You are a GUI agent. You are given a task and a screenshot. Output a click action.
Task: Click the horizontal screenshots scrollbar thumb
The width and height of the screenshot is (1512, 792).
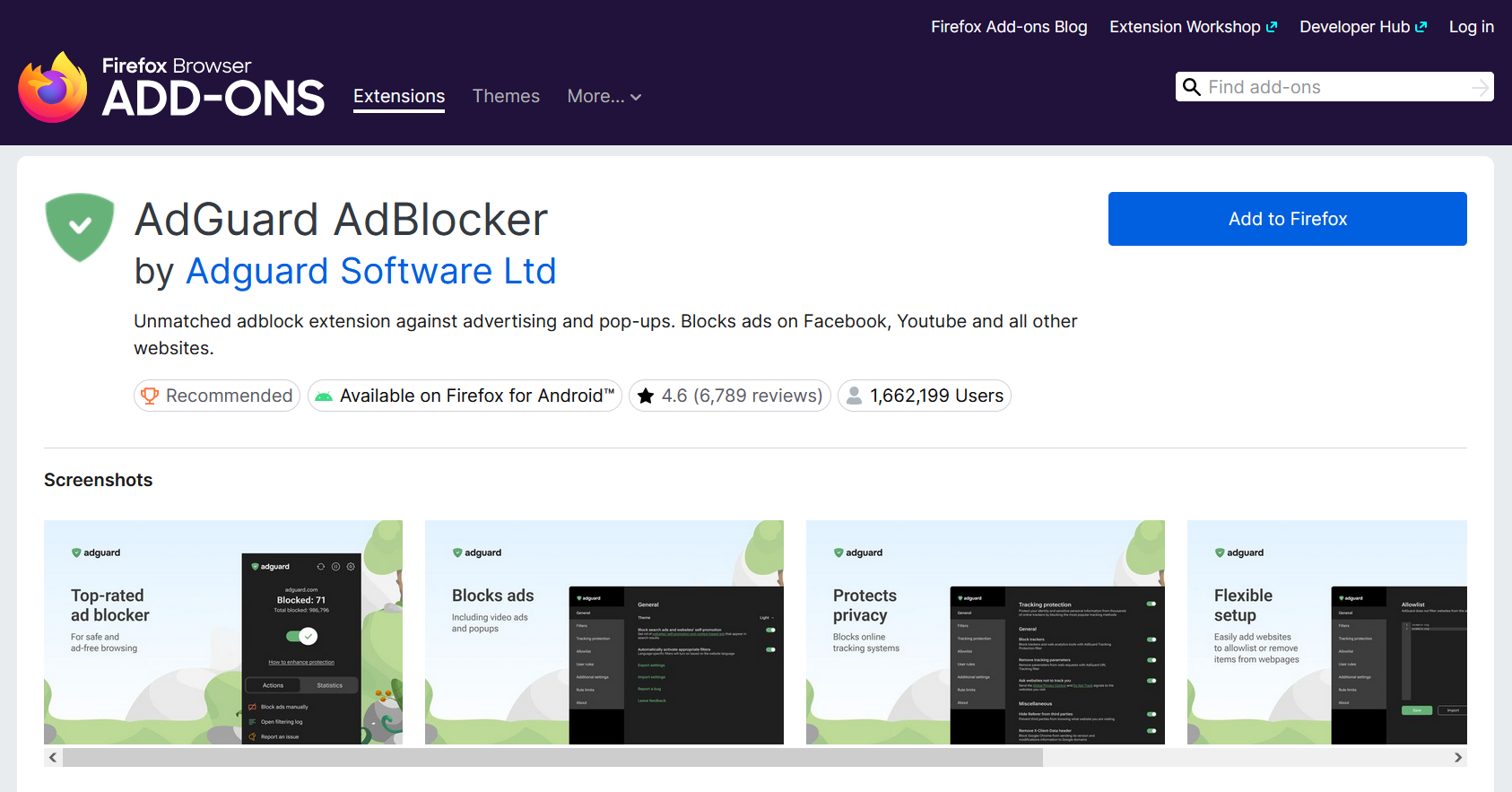(552, 757)
